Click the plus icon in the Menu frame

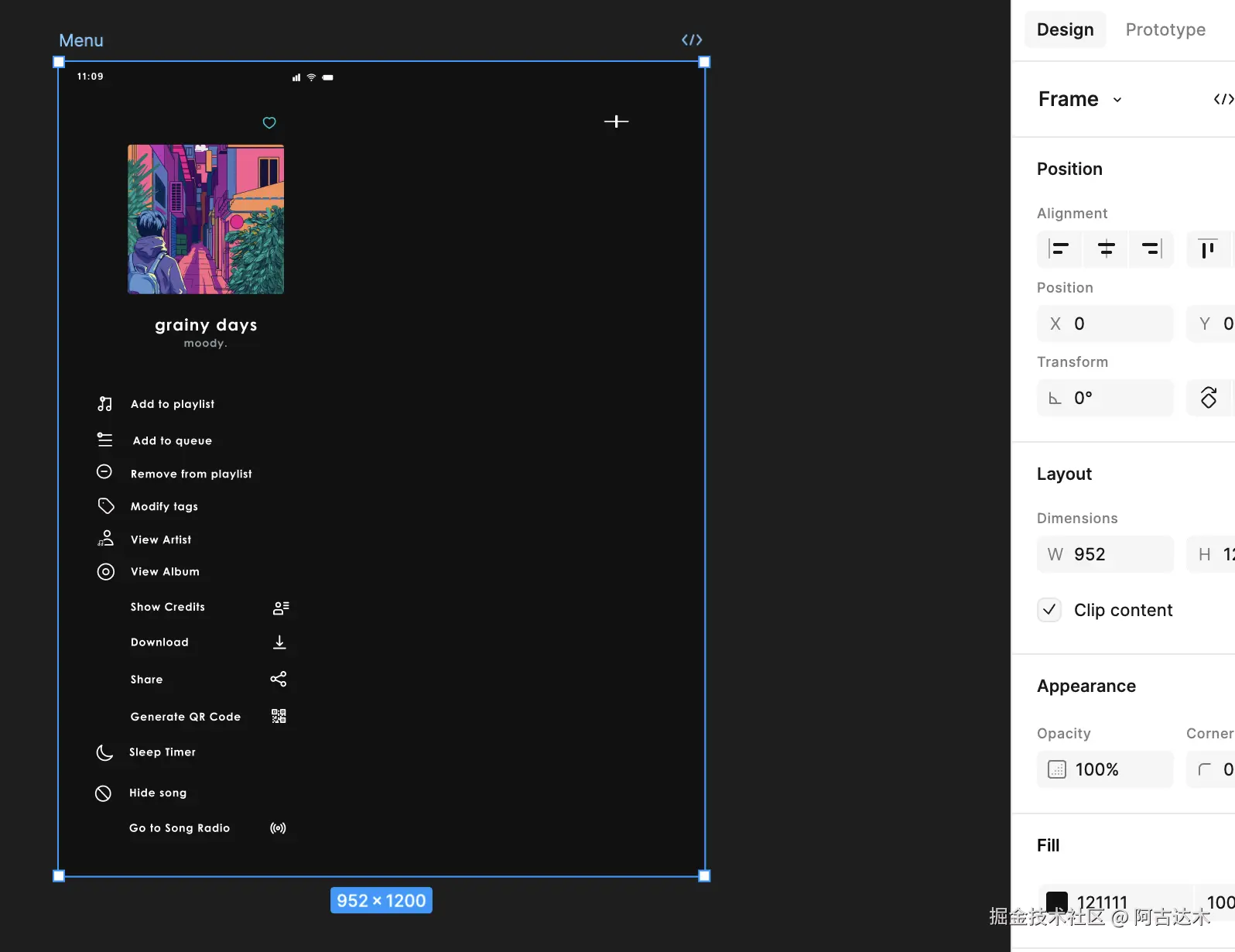click(616, 122)
